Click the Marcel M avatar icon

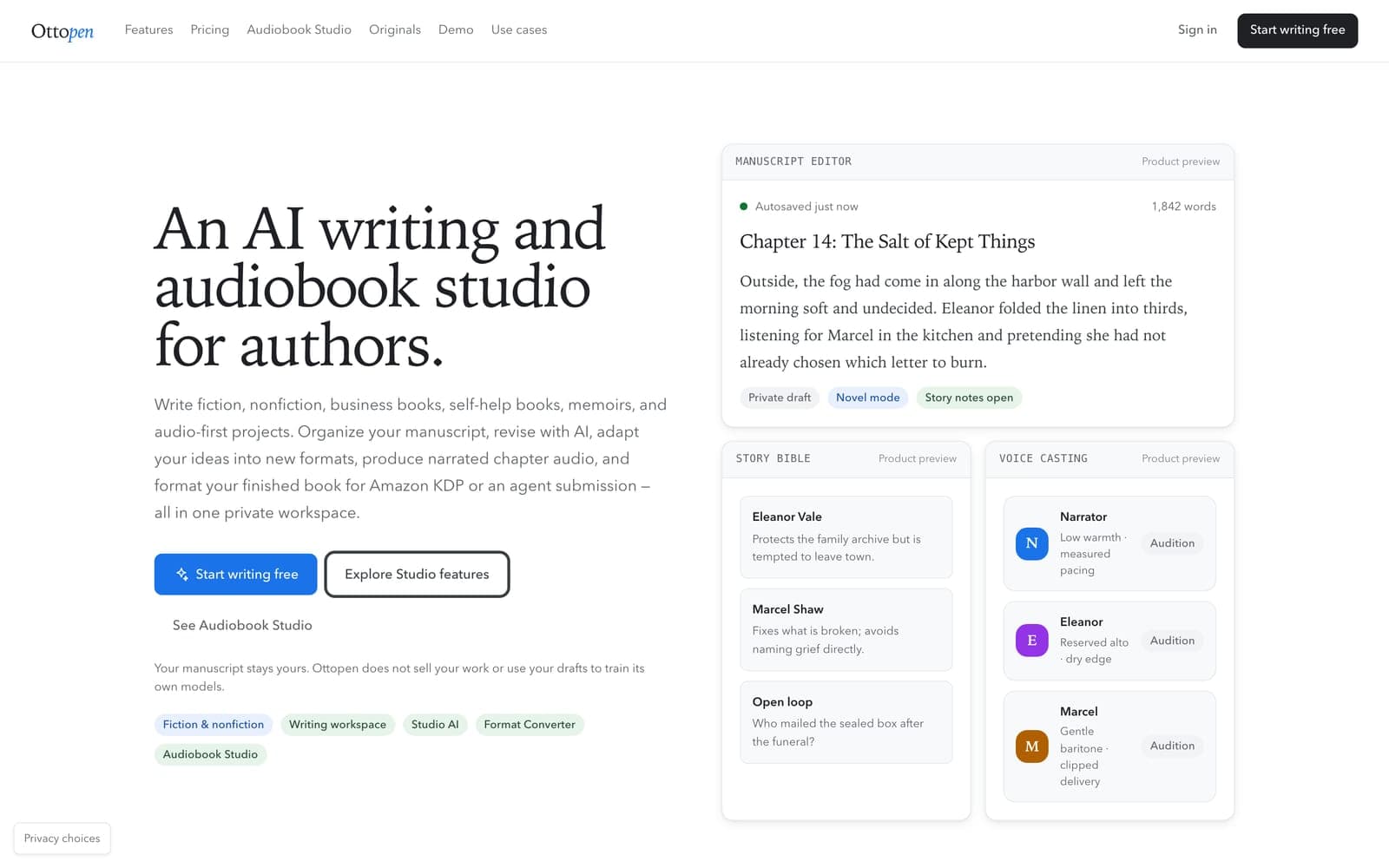click(x=1032, y=746)
